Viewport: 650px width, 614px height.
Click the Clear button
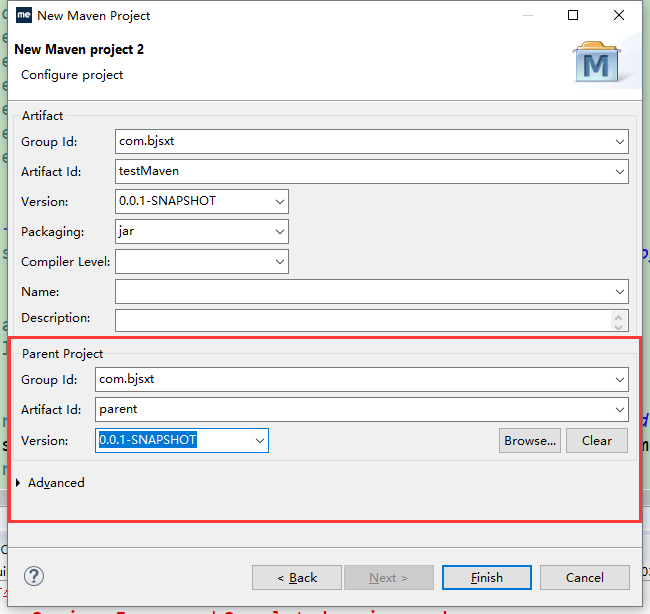[x=597, y=441]
